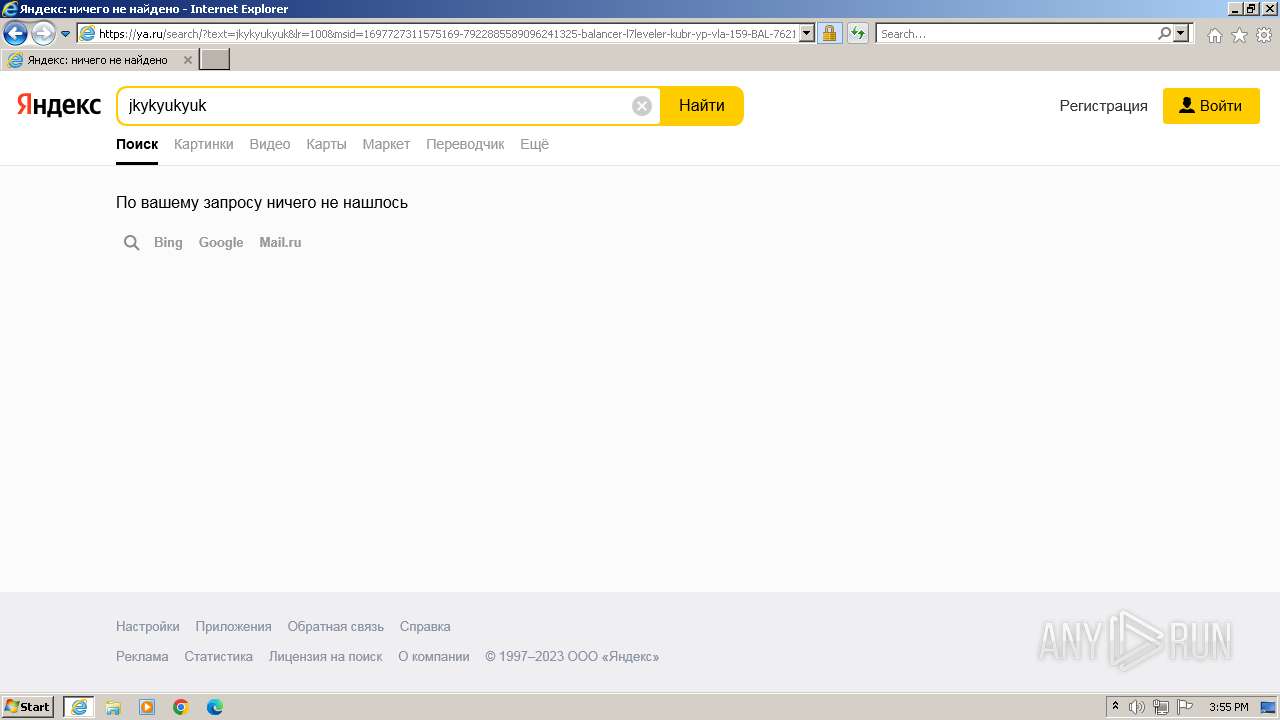This screenshot has width=1280, height=720.
Task: Open the Переводчик tab
Action: [x=465, y=144]
